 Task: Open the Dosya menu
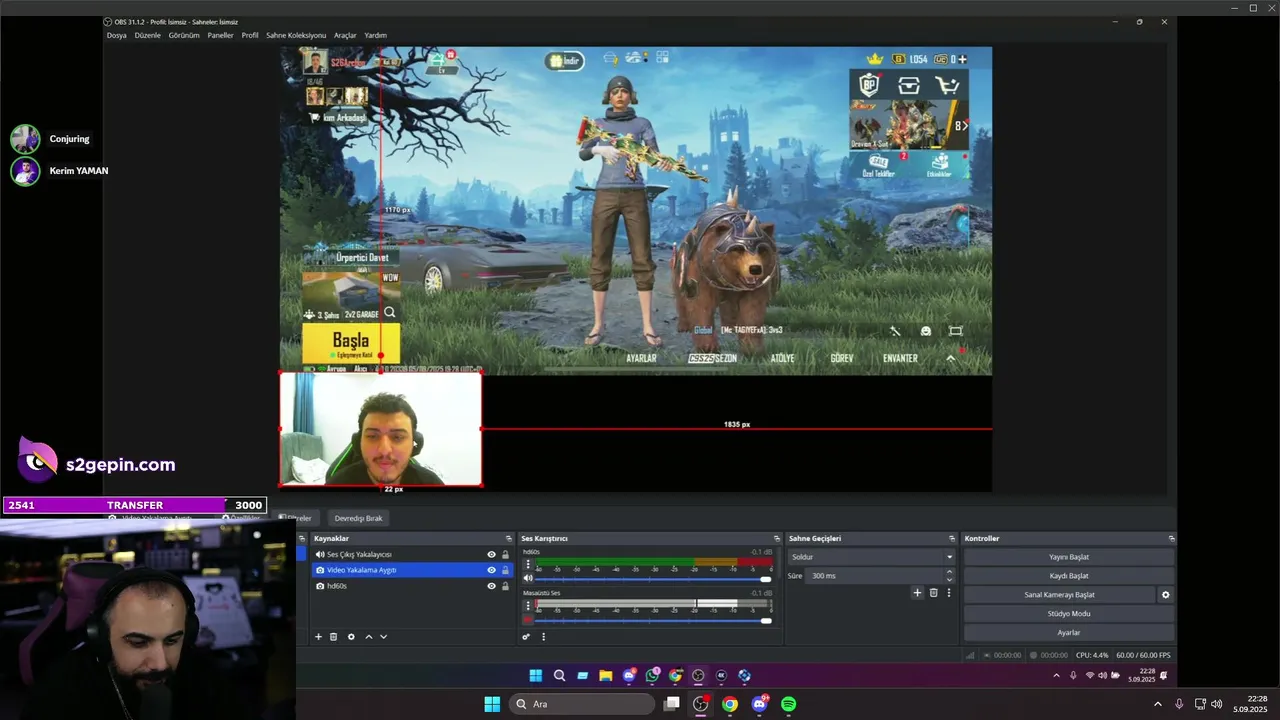(117, 35)
